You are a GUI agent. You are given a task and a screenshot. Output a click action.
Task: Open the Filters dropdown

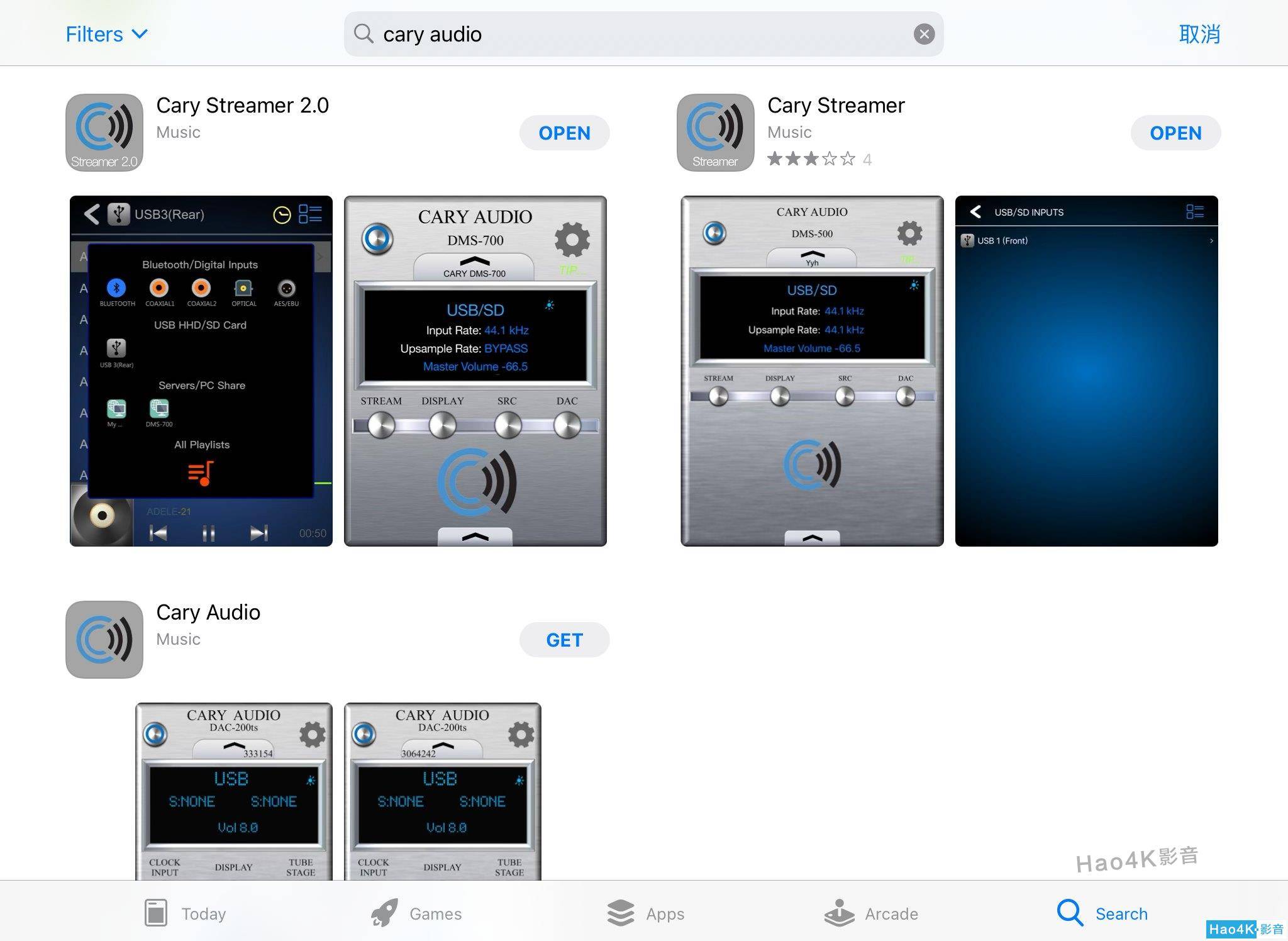[x=107, y=34]
